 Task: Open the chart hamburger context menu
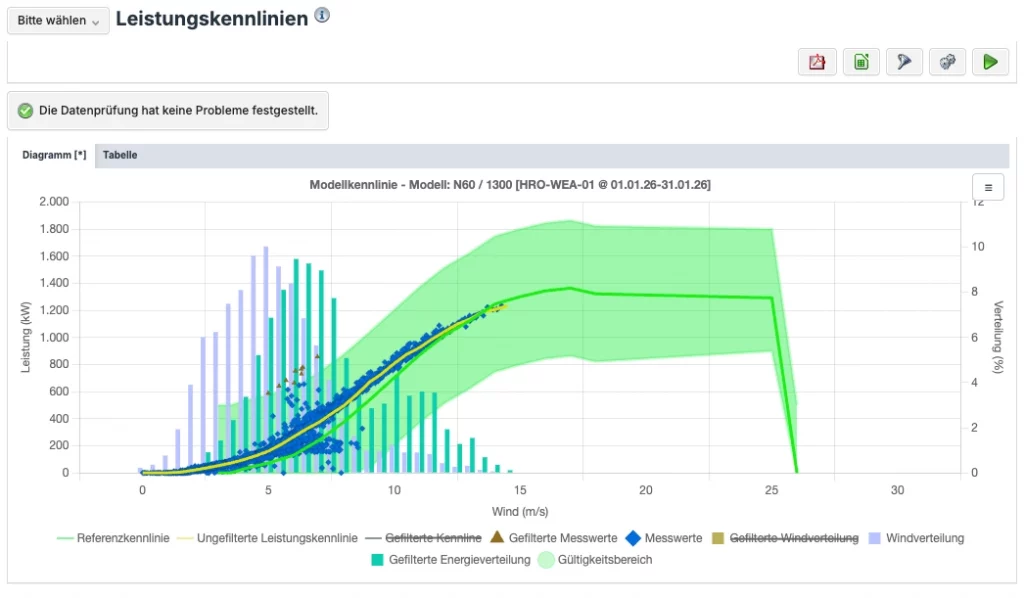988,187
